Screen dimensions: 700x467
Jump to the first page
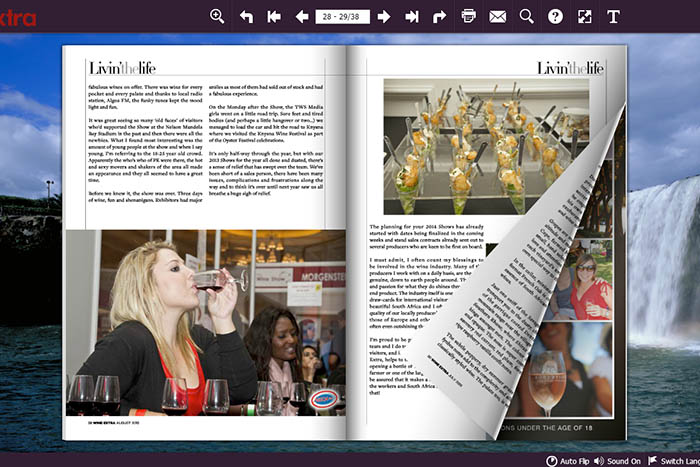coord(274,17)
